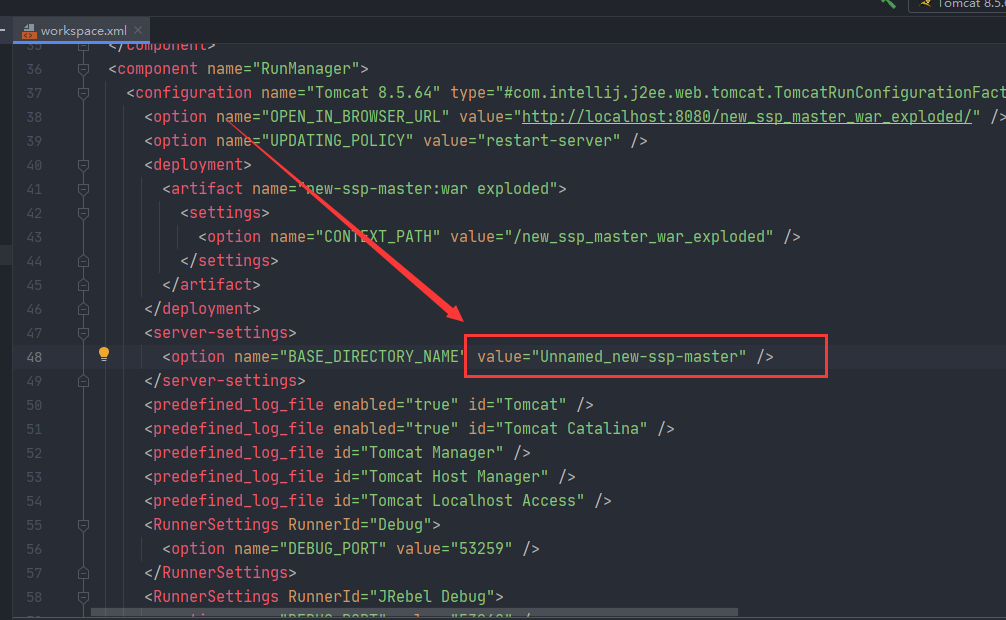Collapse RunnerSettings Debug fold marker on line 55
This screenshot has width=1006, height=620.
coord(83,525)
